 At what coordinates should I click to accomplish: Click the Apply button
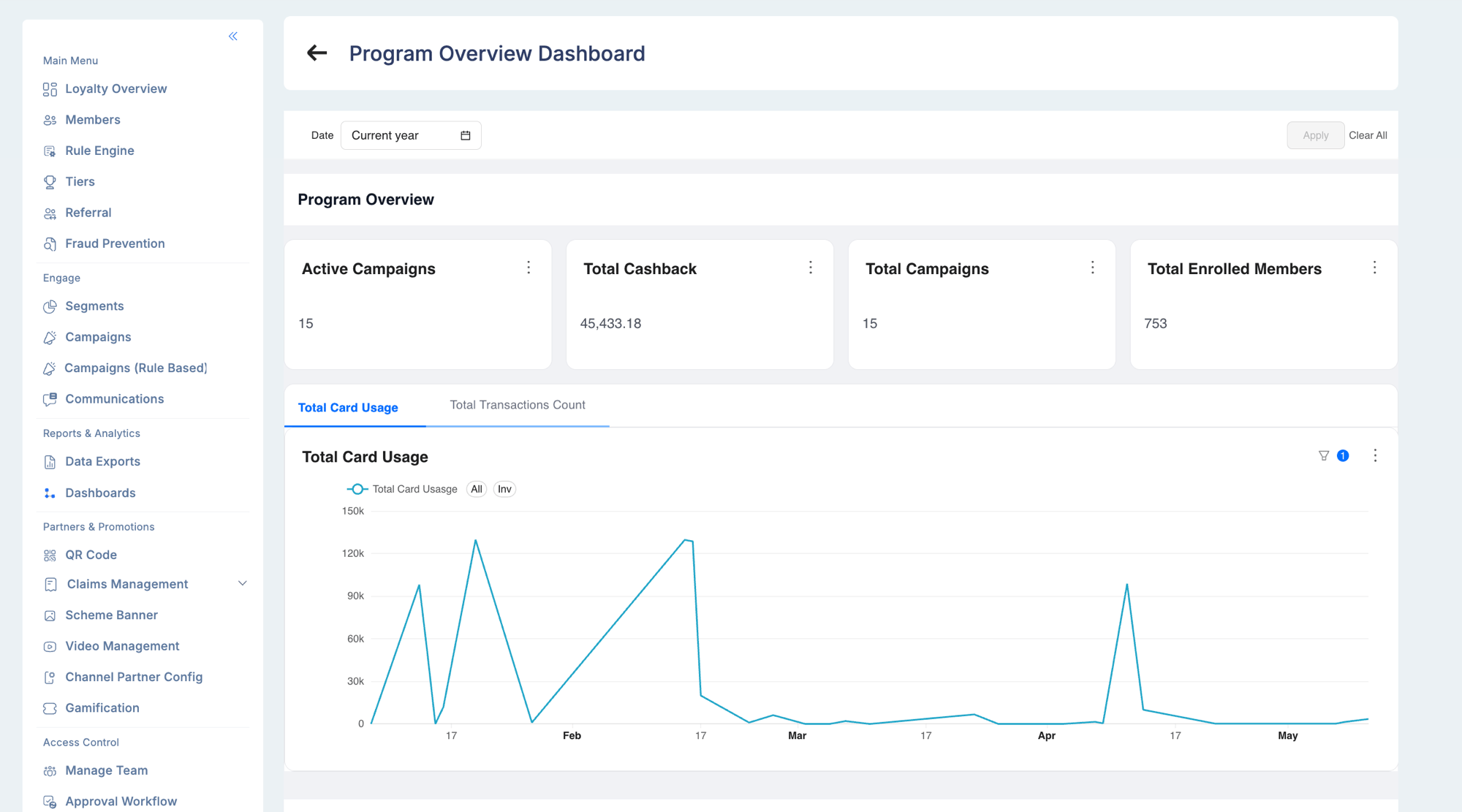coord(1316,135)
